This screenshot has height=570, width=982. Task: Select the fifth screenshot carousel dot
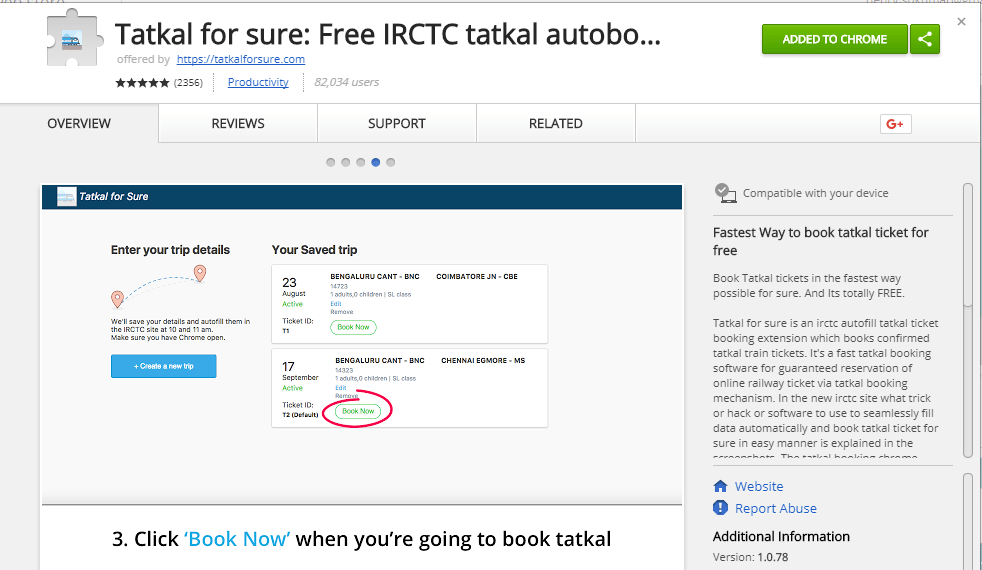click(391, 162)
